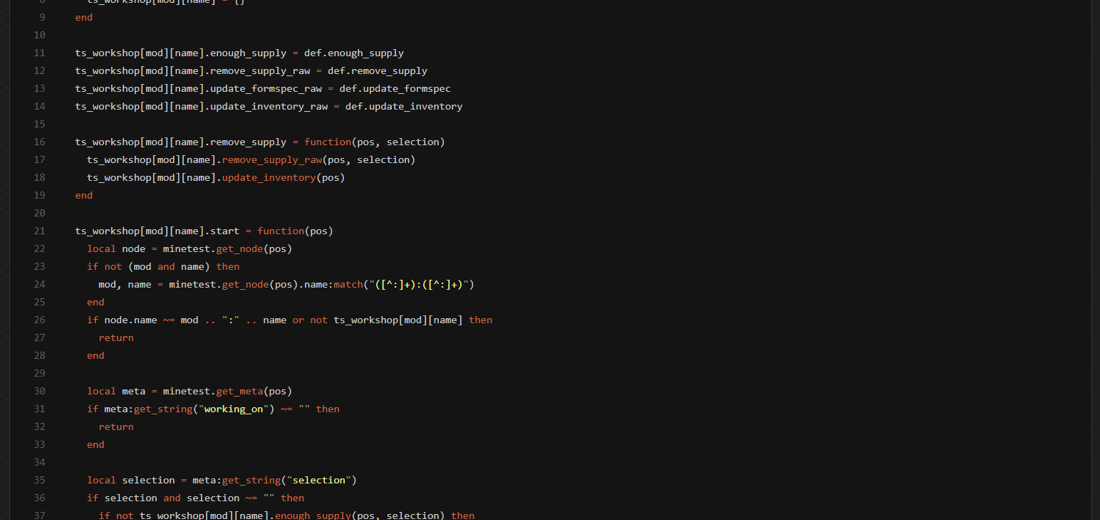This screenshot has width=1100, height=520.
Task: Click line number 11 in the gutter
Action: [39, 53]
